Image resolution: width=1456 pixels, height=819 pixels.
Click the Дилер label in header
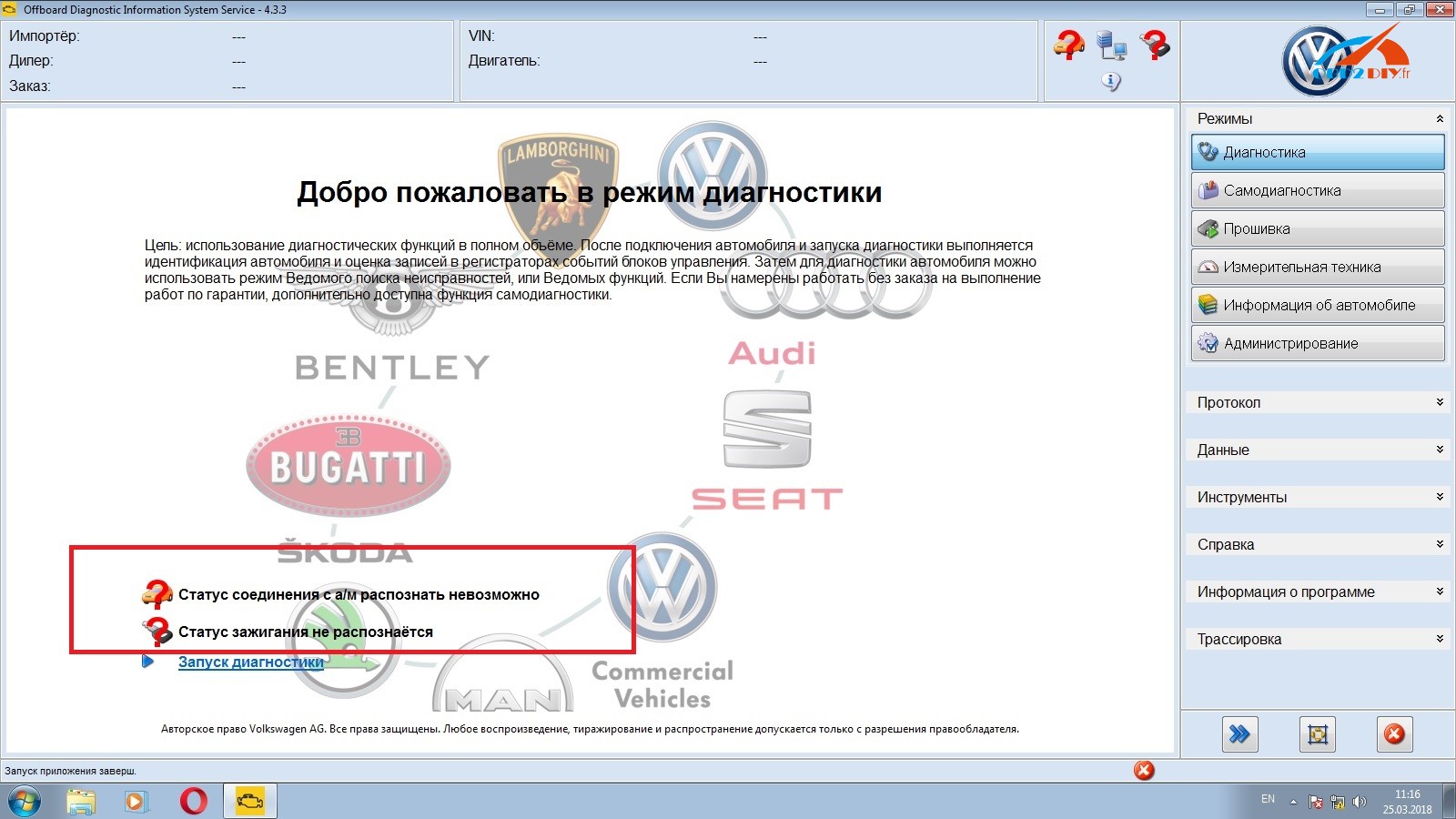(x=31, y=61)
